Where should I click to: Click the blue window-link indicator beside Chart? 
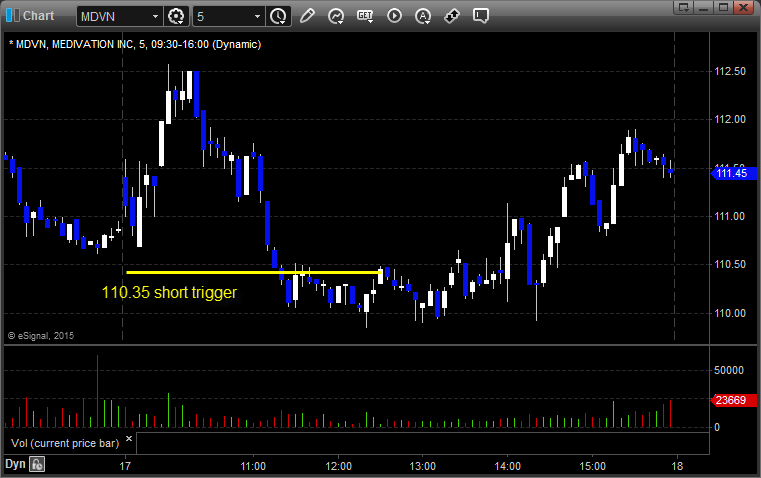pos(12,16)
